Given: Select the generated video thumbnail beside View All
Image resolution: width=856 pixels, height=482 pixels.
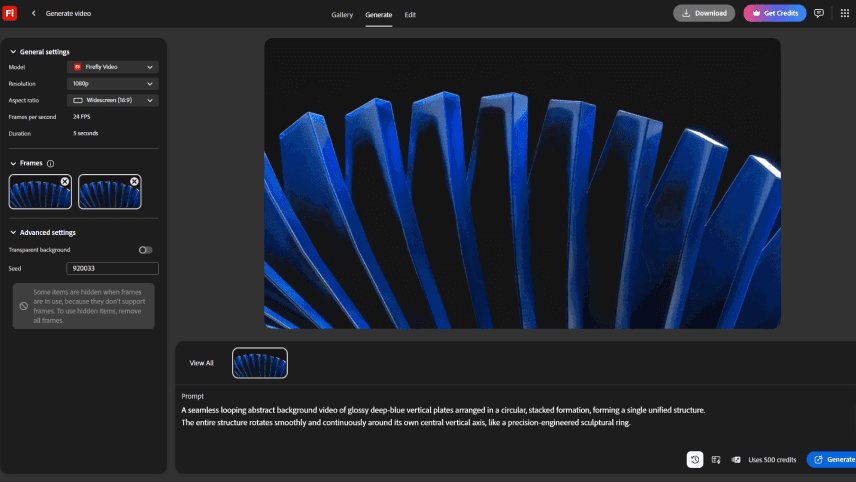Looking at the screenshot, I should point(260,363).
